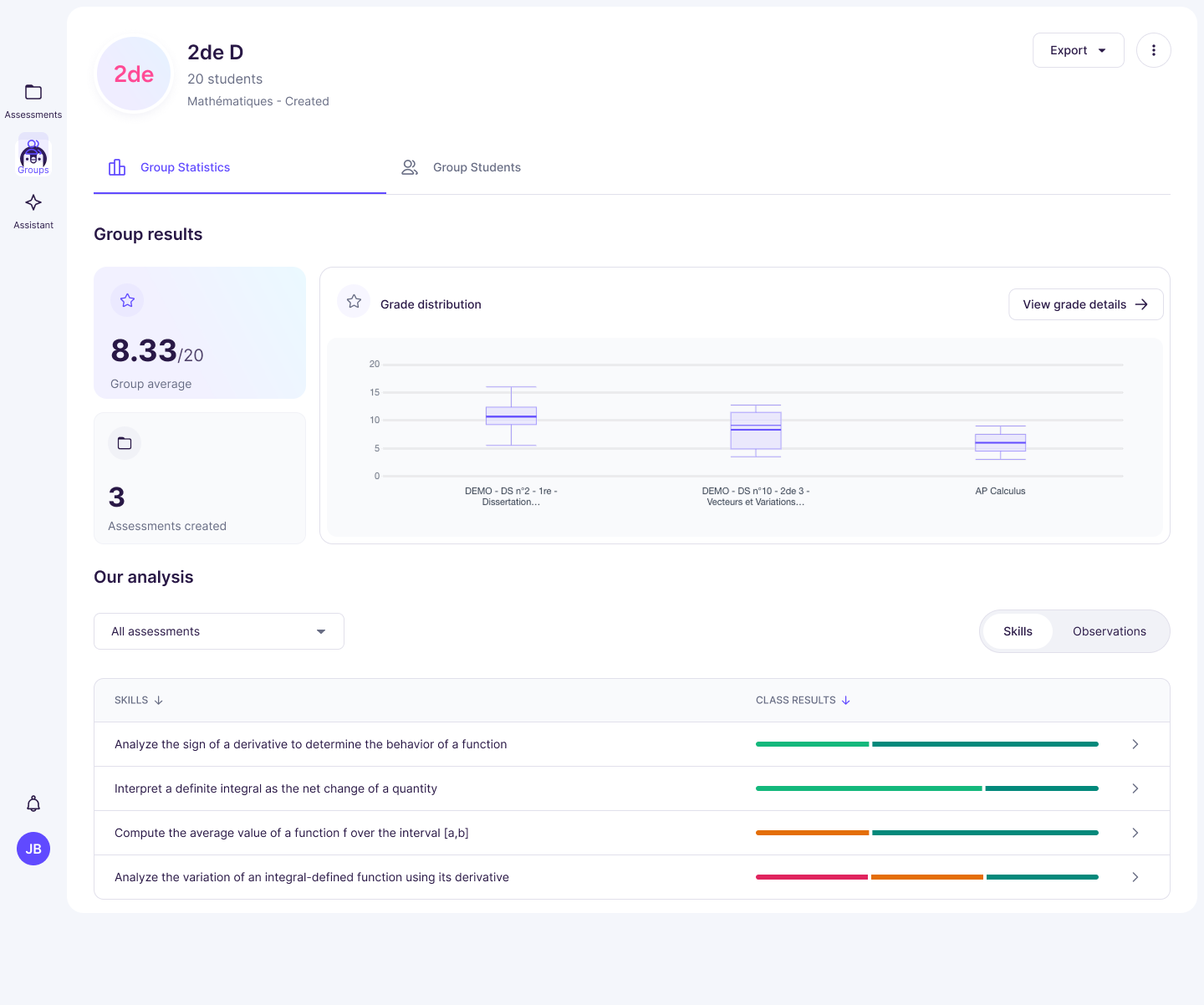Click View grade details button
The height and width of the screenshot is (1005, 1204).
point(1085,304)
